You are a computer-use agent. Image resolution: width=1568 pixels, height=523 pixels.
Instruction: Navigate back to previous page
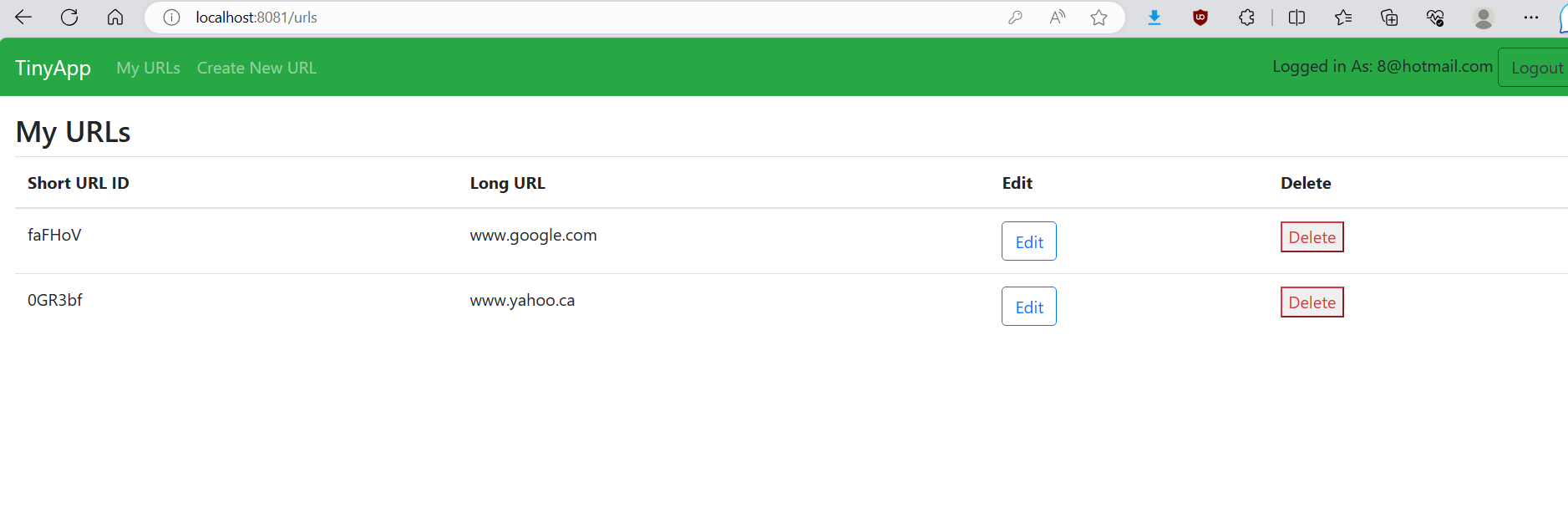23,17
